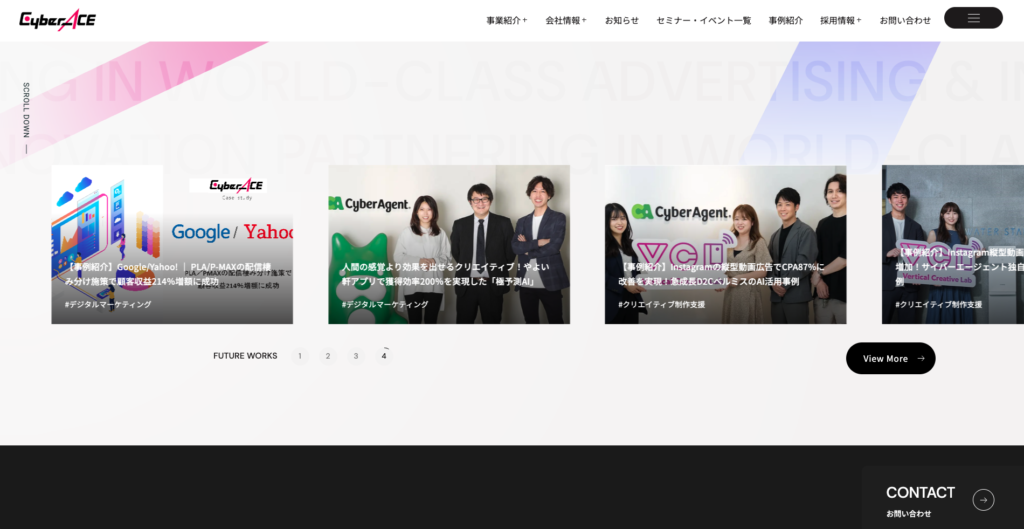Viewport: 1024px width, 529px height.
Task: Click the CyberACE logo in header
Action: click(57, 20)
